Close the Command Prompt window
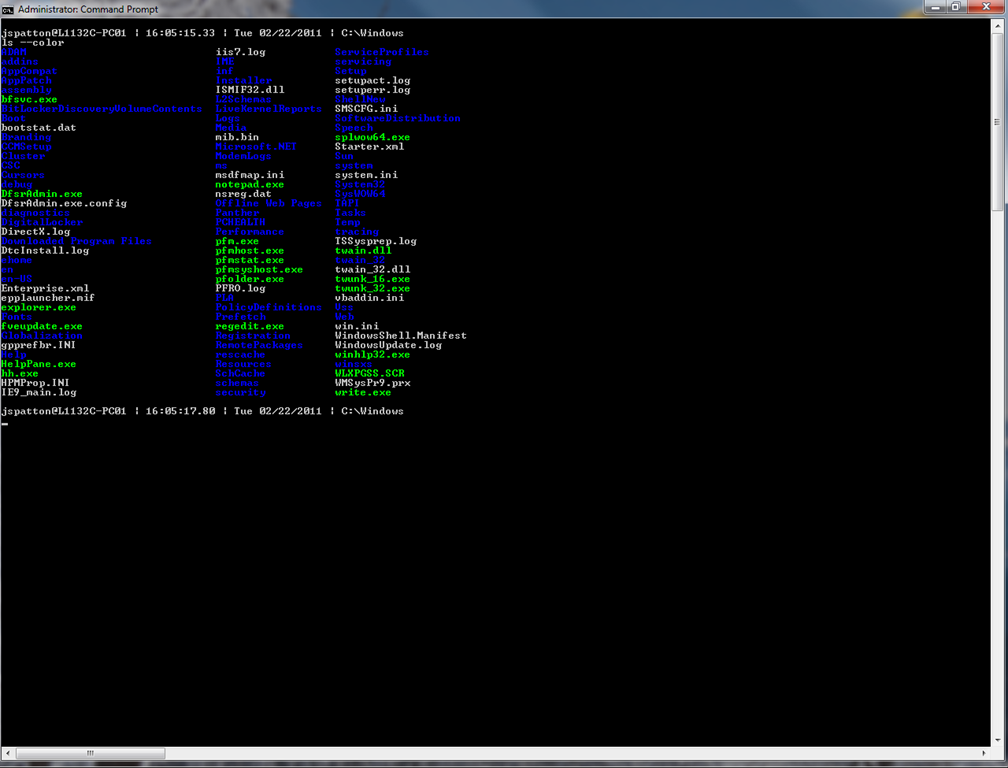The width and height of the screenshot is (1008, 768). [x=985, y=8]
